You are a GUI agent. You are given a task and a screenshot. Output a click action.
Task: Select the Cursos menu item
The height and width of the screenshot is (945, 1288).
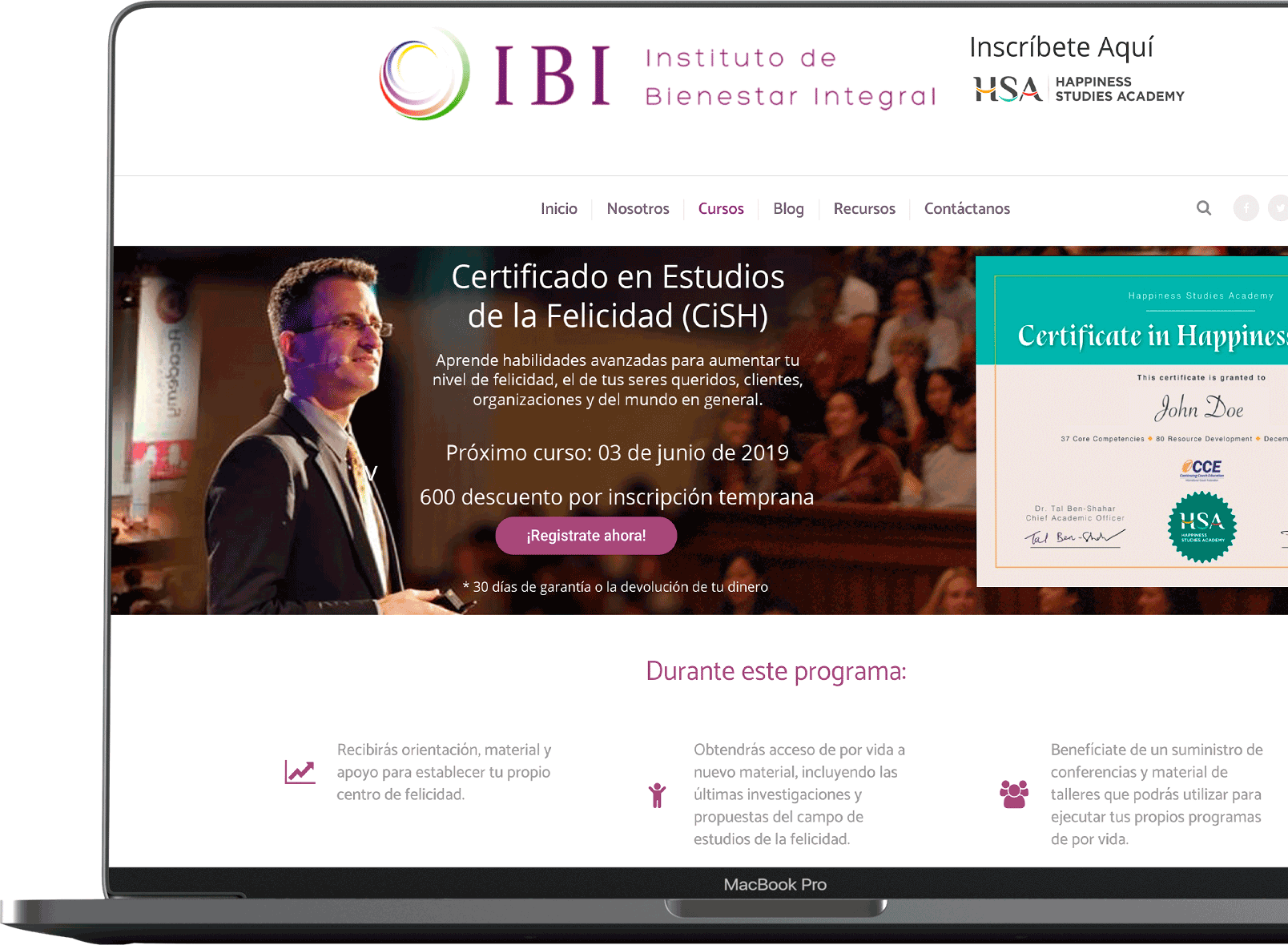pos(721,209)
